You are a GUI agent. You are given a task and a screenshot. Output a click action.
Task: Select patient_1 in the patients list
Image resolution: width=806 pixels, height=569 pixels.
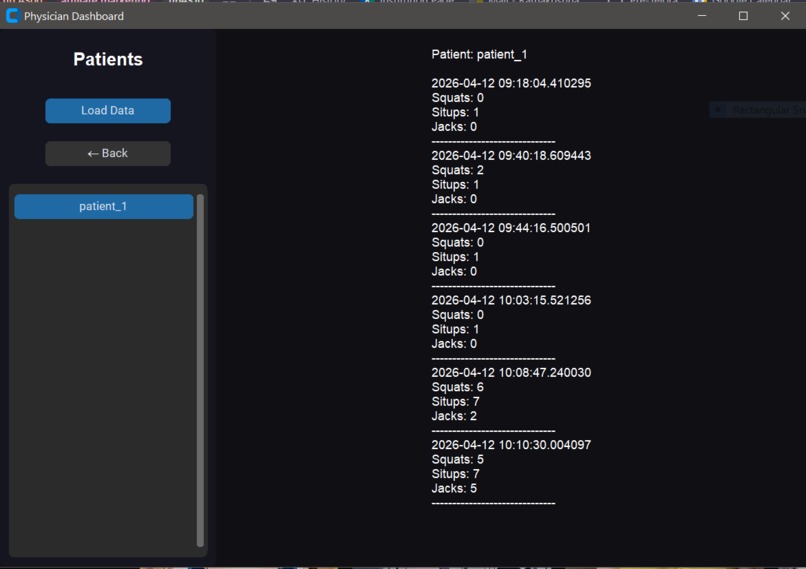pyautogui.click(x=104, y=206)
